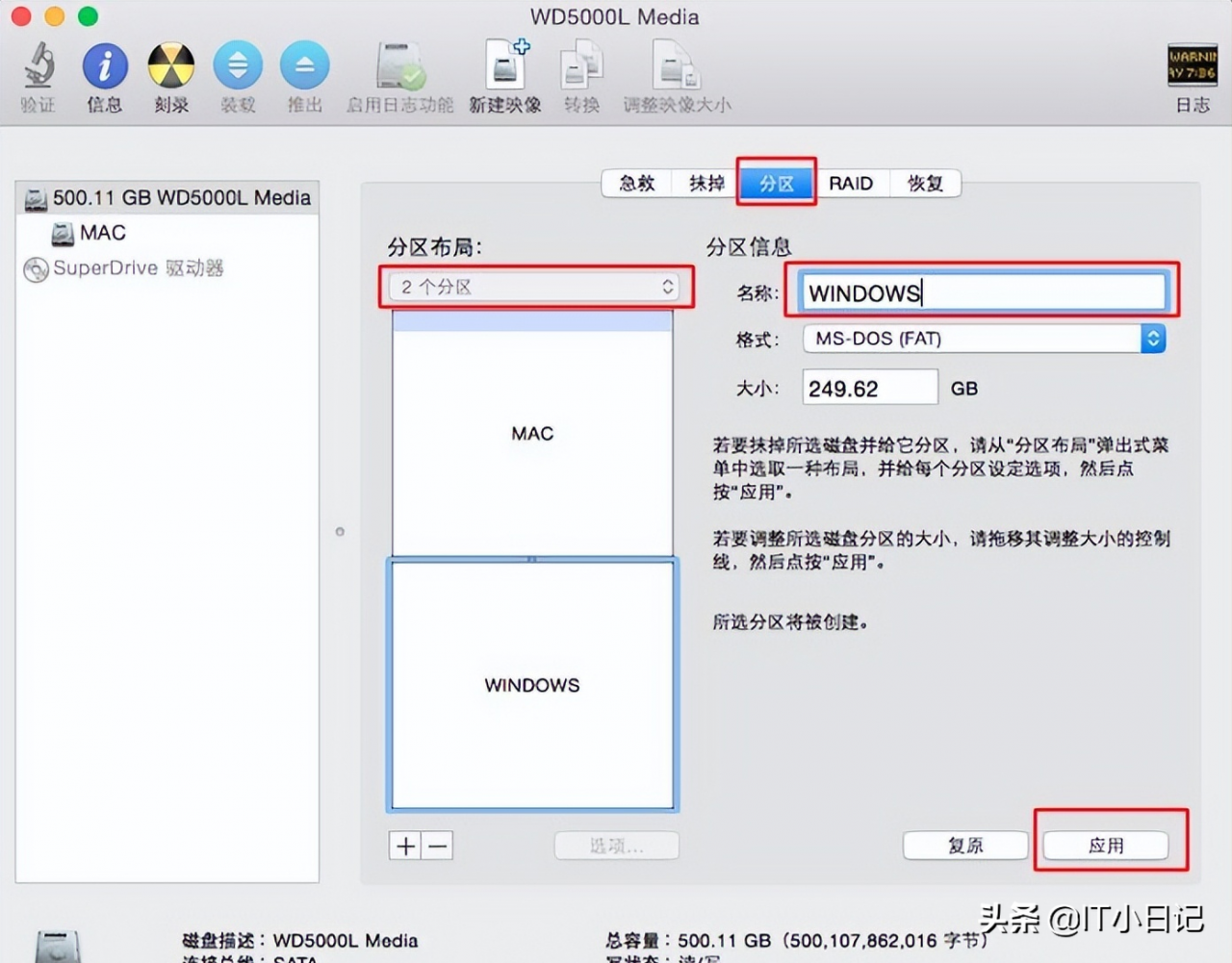Click the partition size field showing 249.62
The width and height of the screenshot is (1232, 963).
click(x=869, y=388)
